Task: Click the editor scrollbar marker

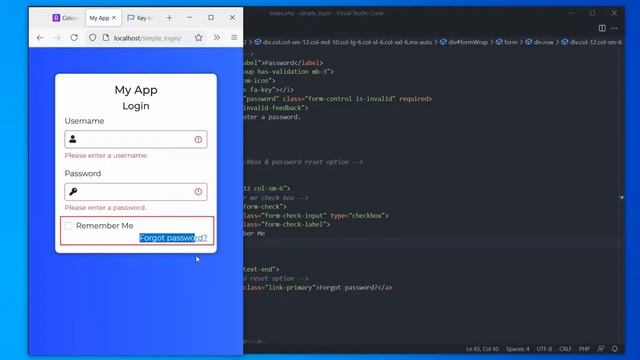Action: click(x=622, y=198)
